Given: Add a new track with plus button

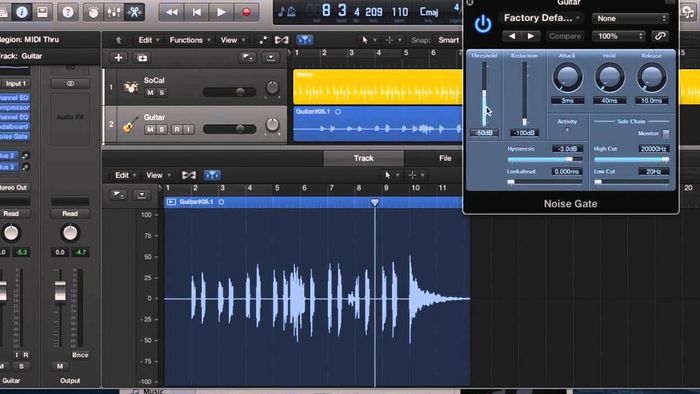Looking at the screenshot, I should 118,58.
